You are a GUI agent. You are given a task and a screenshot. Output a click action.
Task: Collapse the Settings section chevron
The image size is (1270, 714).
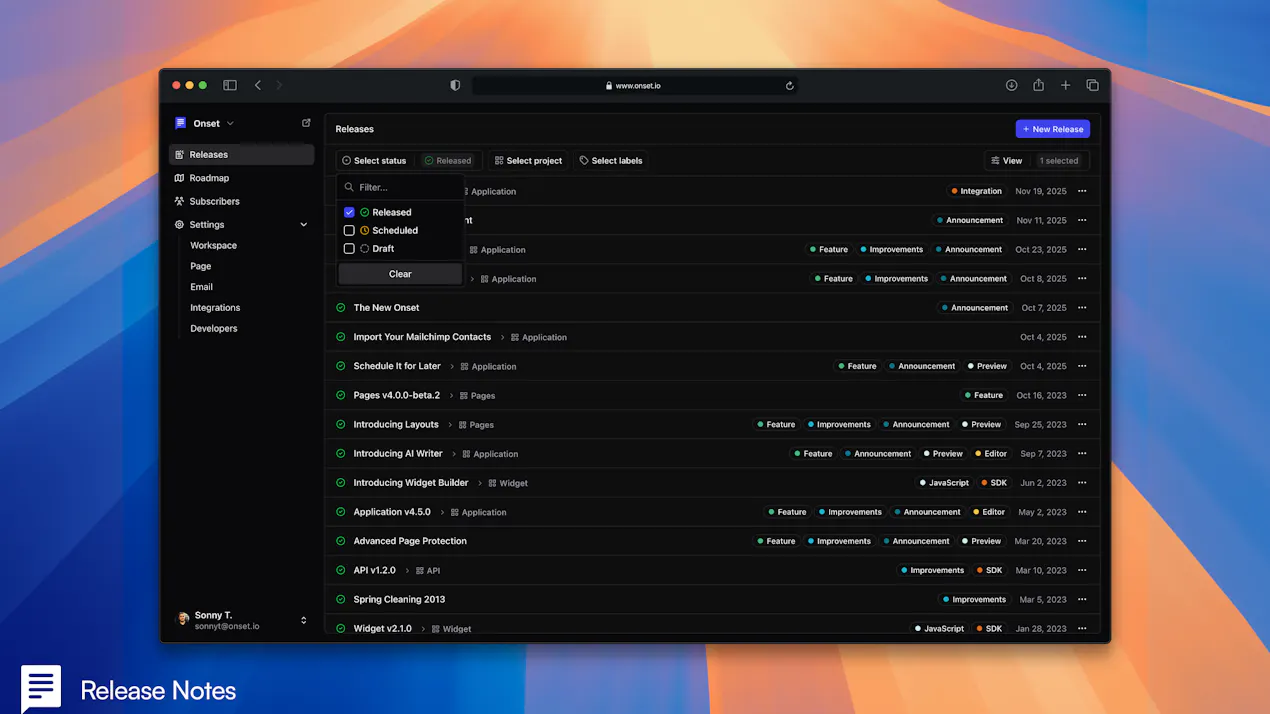tap(304, 225)
